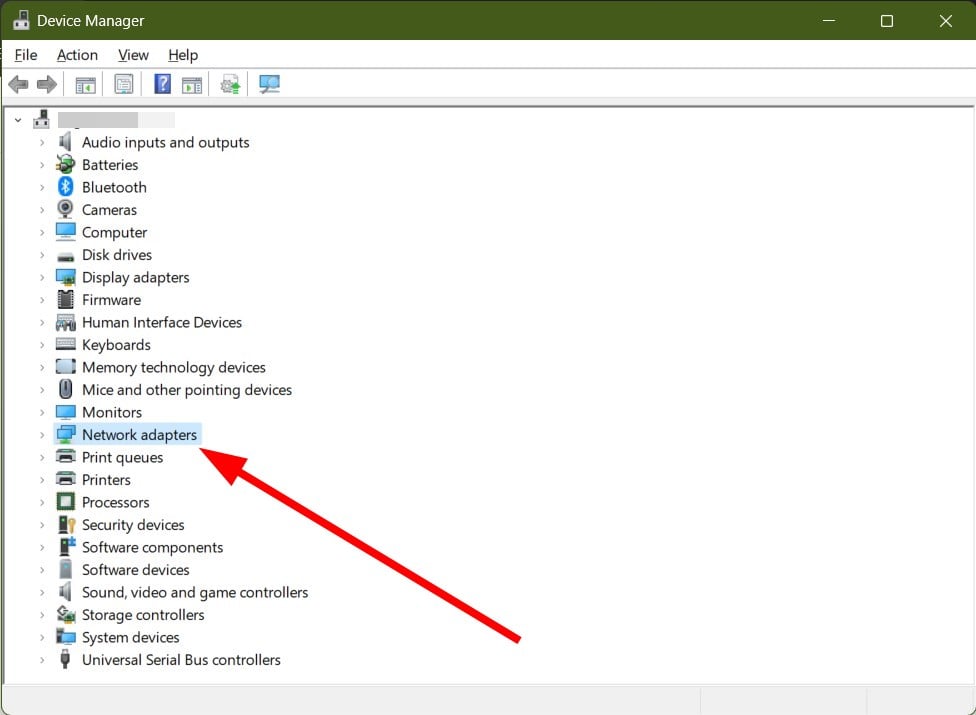Select the Software devices label
The image size is (976, 715).
click(x=136, y=569)
